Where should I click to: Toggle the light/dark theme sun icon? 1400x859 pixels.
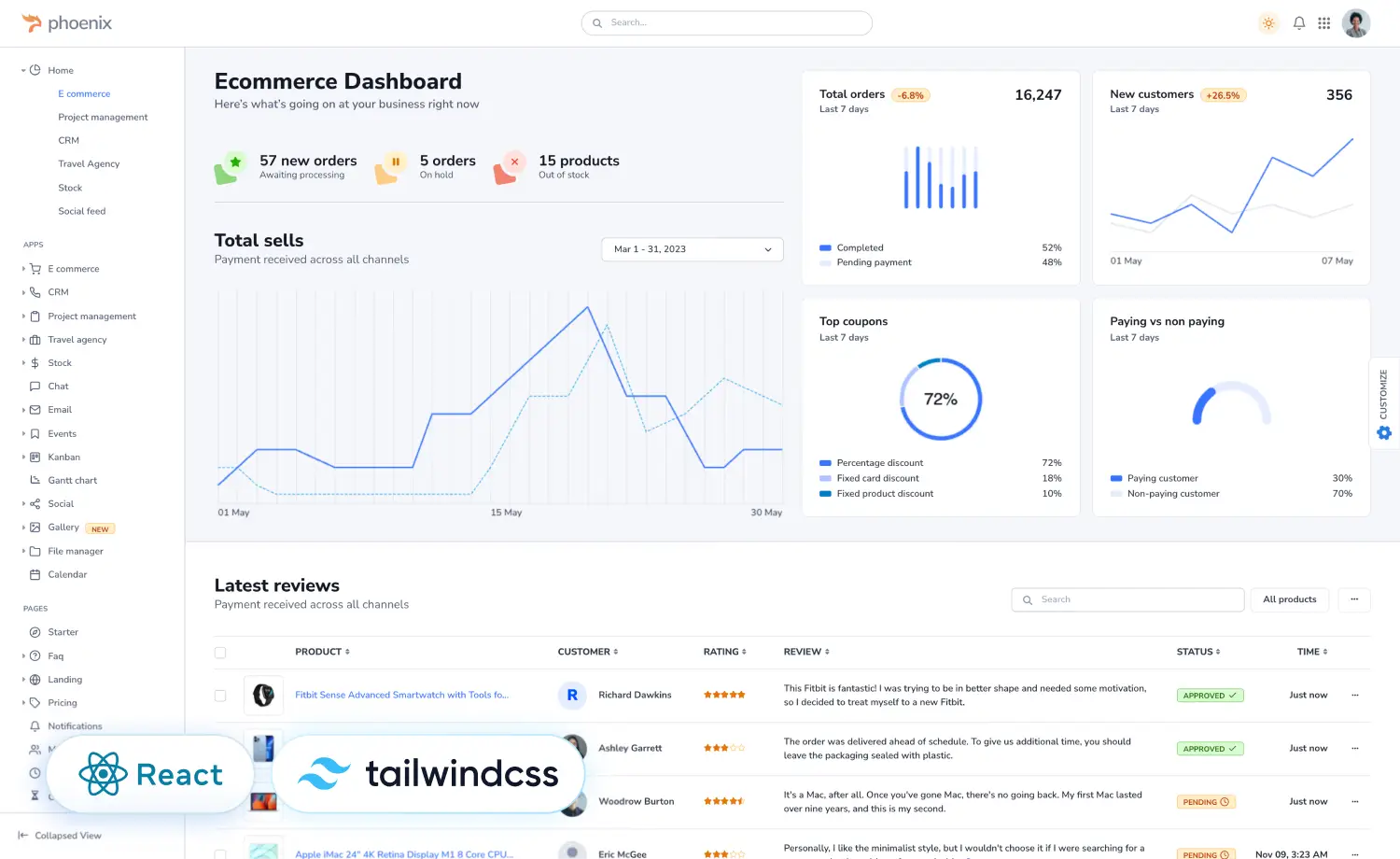[1268, 23]
